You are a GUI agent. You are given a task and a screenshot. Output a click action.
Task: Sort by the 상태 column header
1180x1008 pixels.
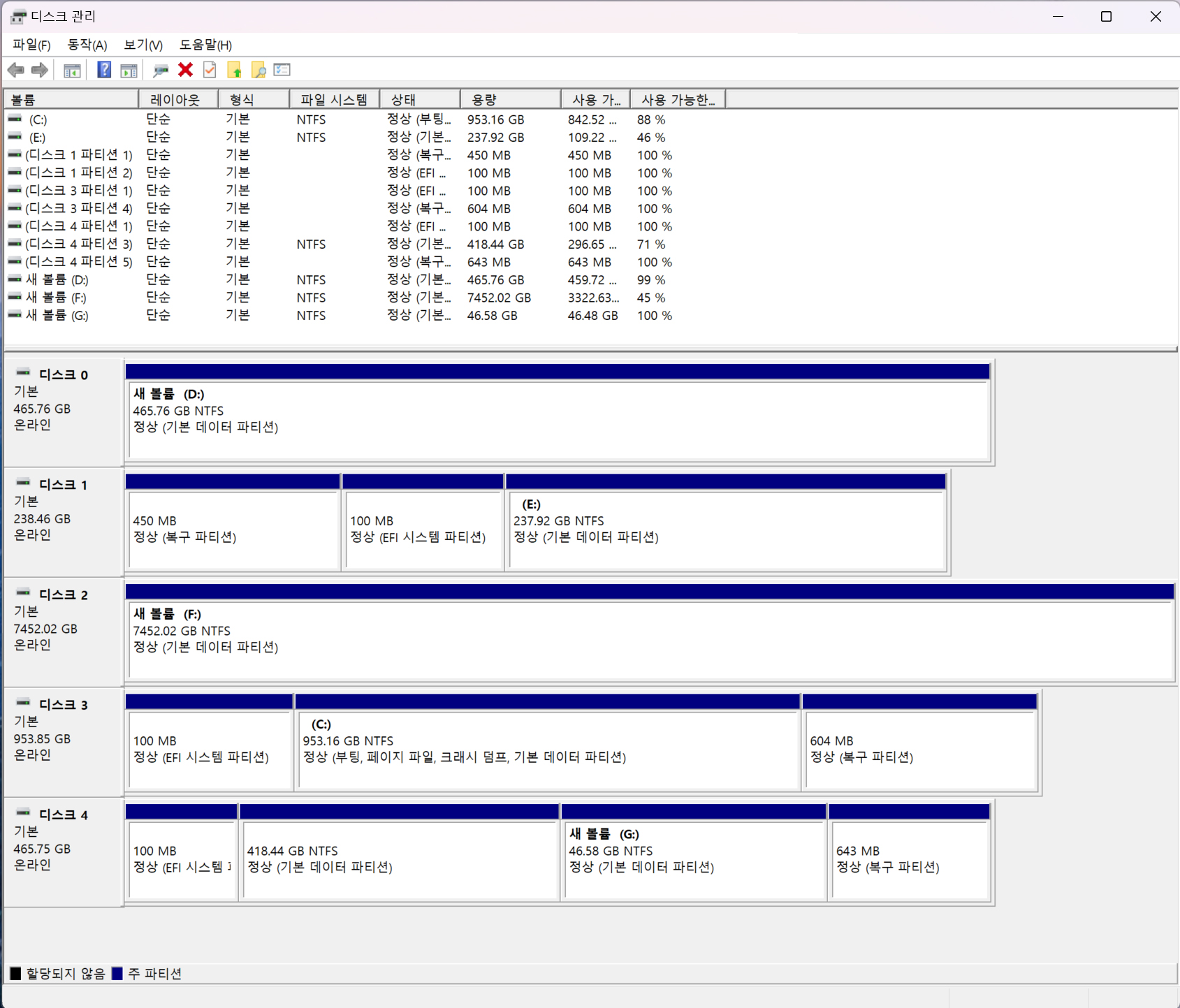pyautogui.click(x=420, y=100)
